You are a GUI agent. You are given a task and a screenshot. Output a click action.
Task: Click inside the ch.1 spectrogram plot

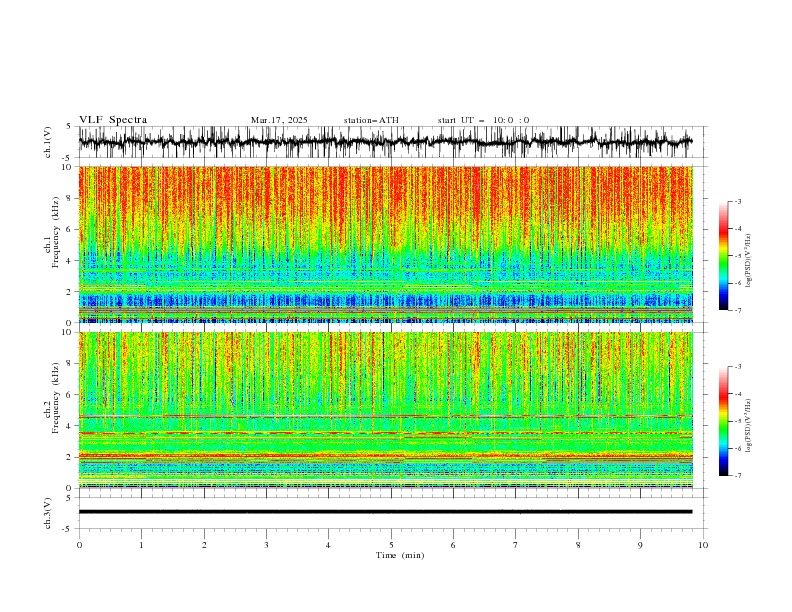click(385, 244)
